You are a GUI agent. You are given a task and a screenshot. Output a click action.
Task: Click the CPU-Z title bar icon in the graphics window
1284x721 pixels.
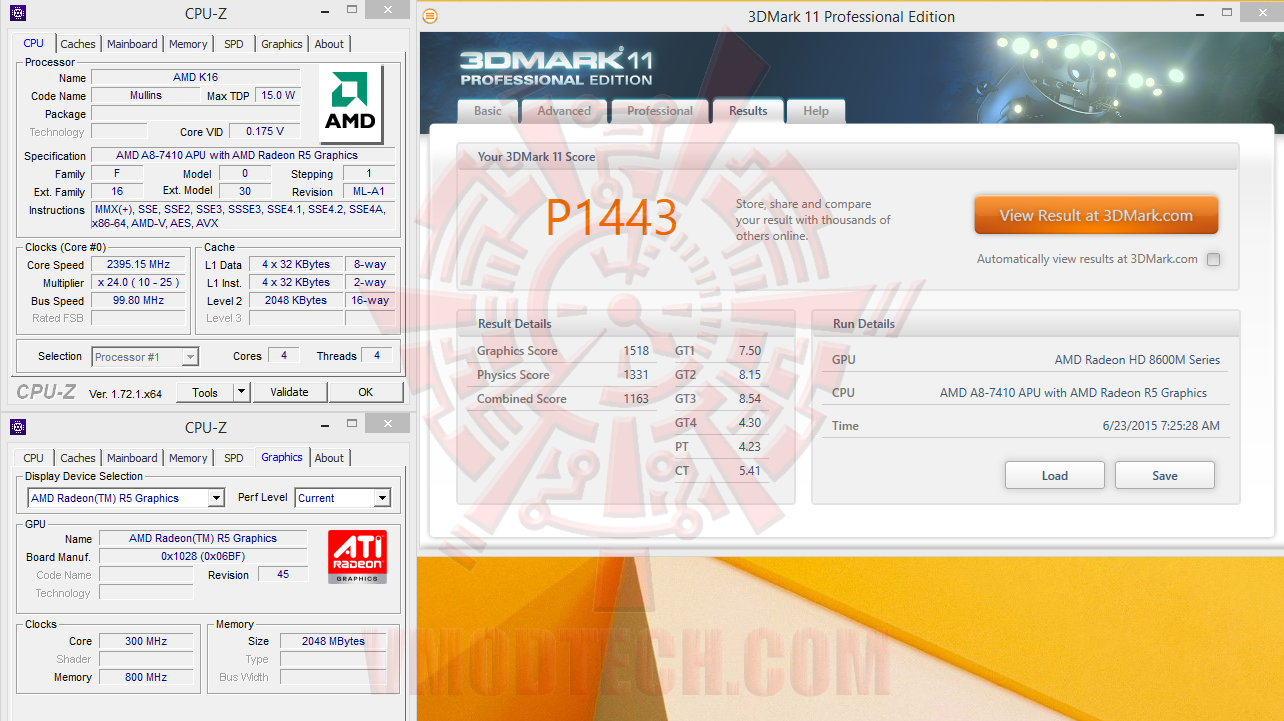(18, 427)
